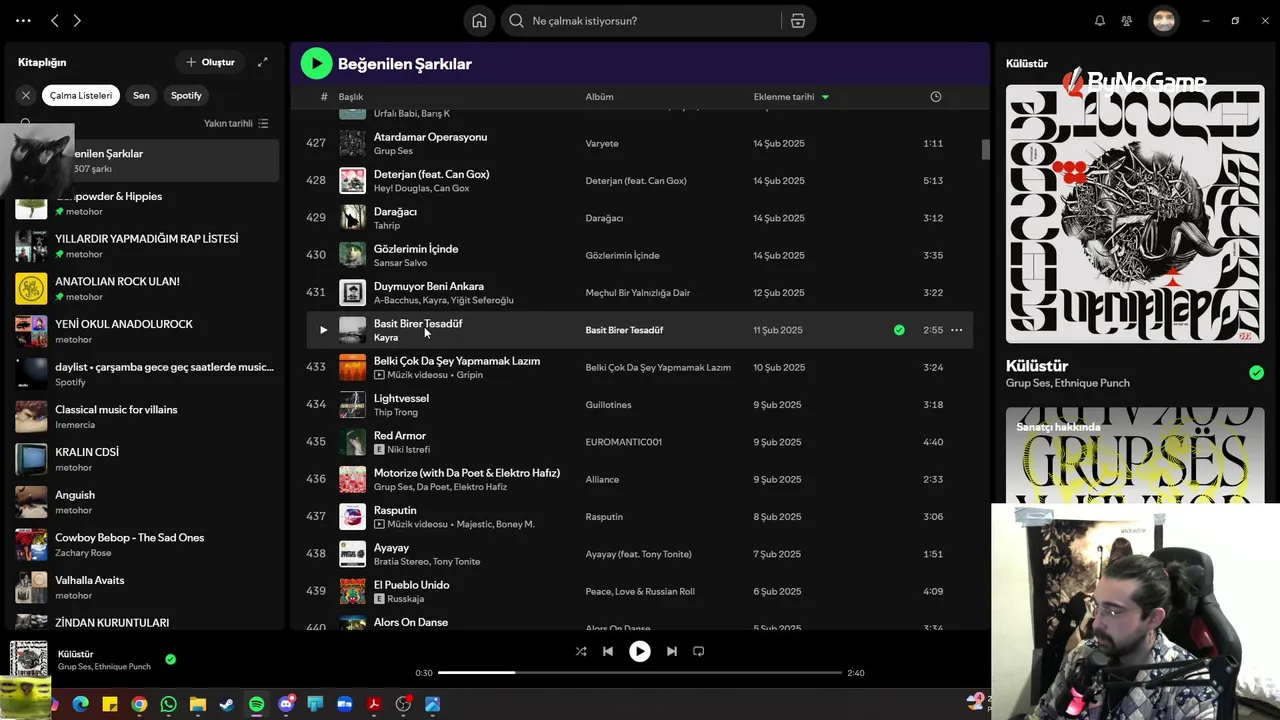Seek on the playback progress bar

tap(639, 673)
